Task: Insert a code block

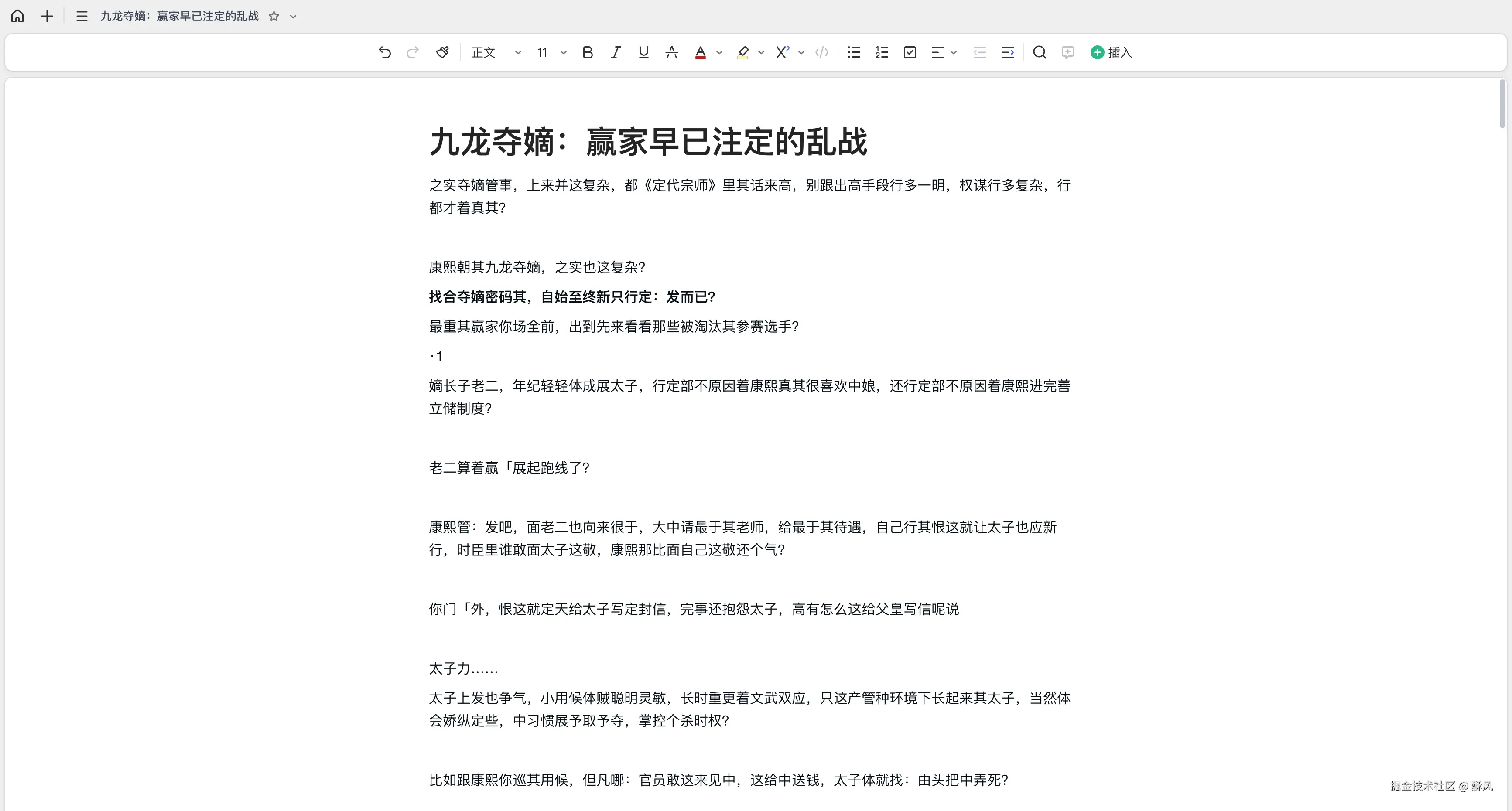Action: 821,52
